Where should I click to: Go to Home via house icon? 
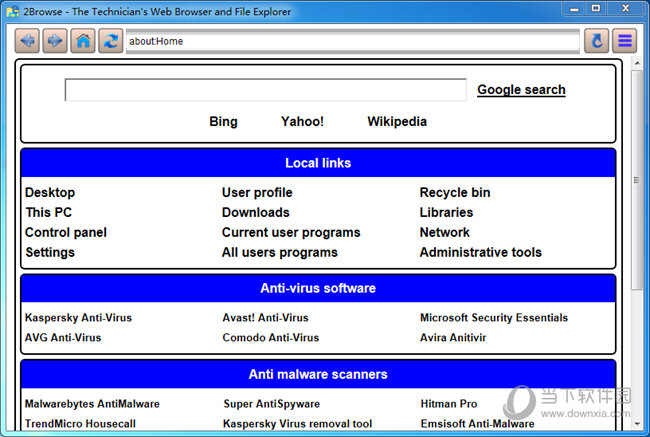point(83,41)
